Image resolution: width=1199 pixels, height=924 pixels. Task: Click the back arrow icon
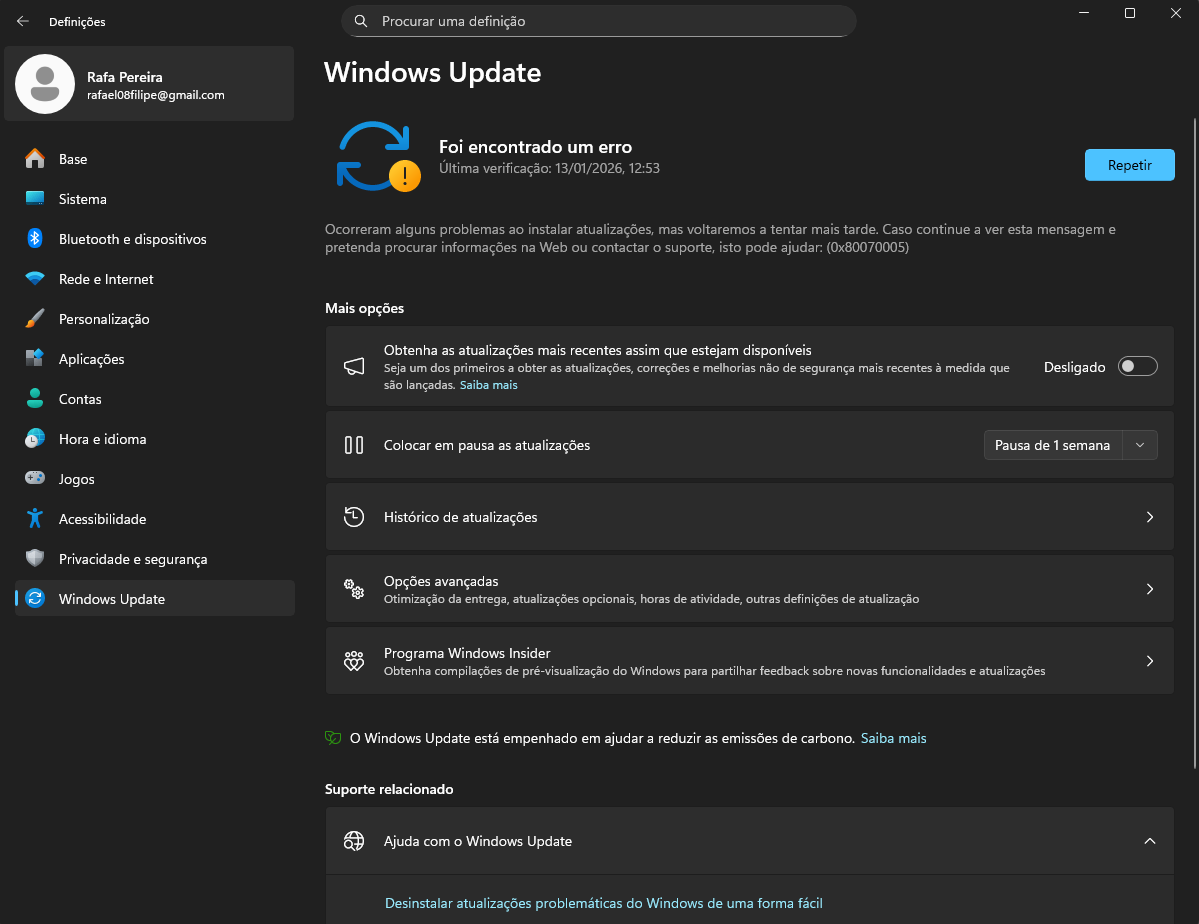click(x=23, y=21)
